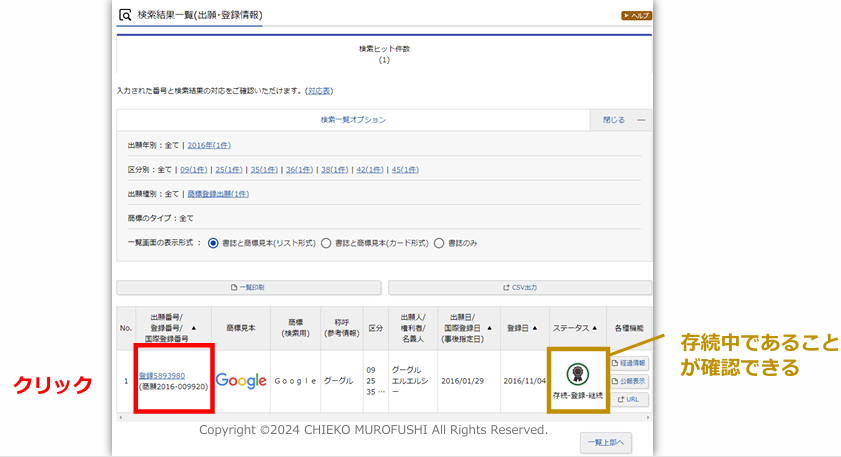
Task: Click the 一覧印刷 print list button
Action: [248, 287]
